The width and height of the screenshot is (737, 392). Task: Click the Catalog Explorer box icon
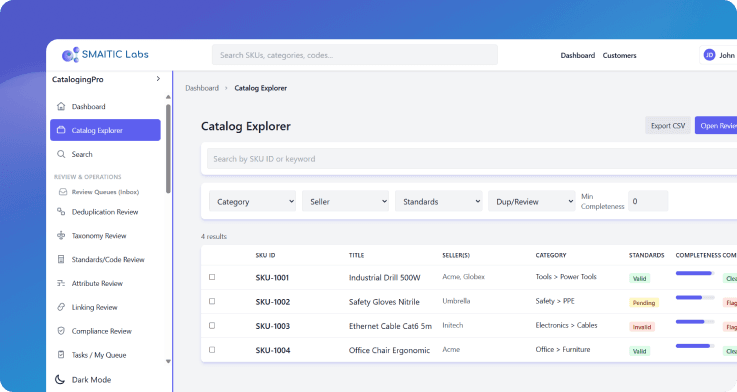[61, 130]
